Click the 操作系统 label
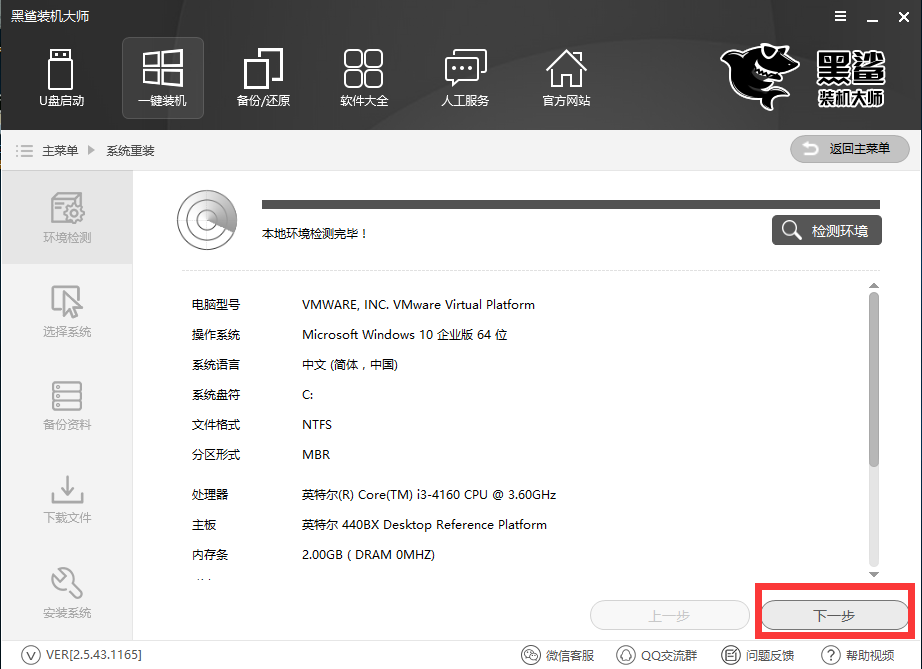This screenshot has height=669, width=922. tap(216, 334)
